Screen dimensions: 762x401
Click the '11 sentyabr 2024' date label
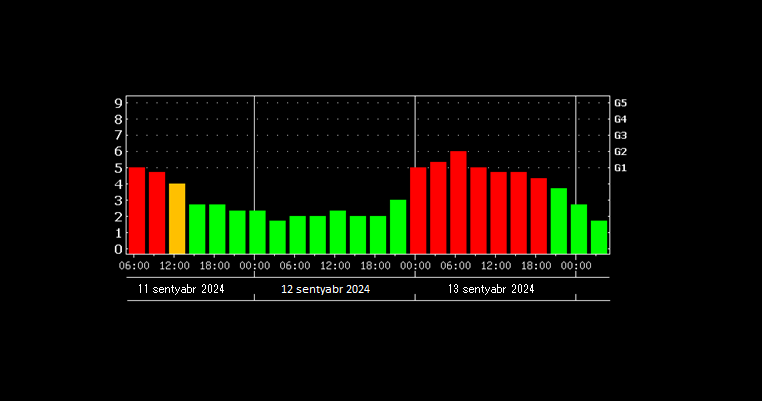181,289
